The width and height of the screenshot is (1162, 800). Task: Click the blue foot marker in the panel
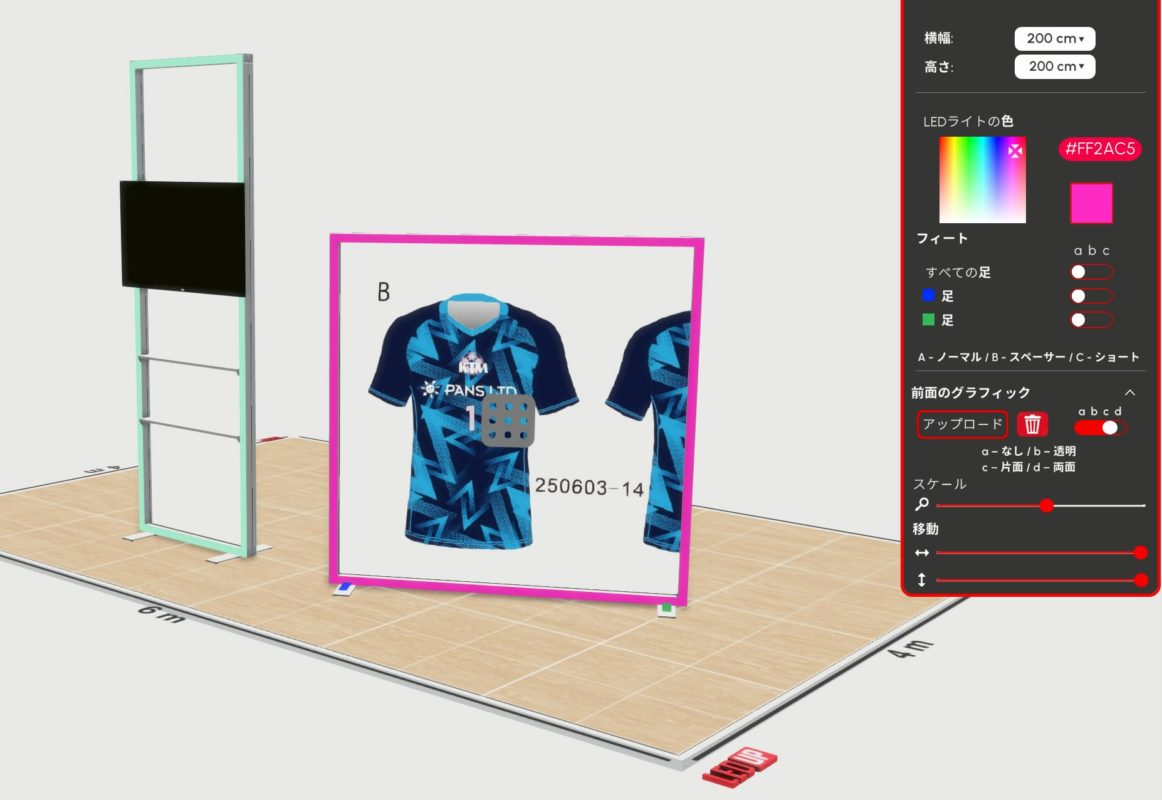pyautogui.click(x=929, y=296)
